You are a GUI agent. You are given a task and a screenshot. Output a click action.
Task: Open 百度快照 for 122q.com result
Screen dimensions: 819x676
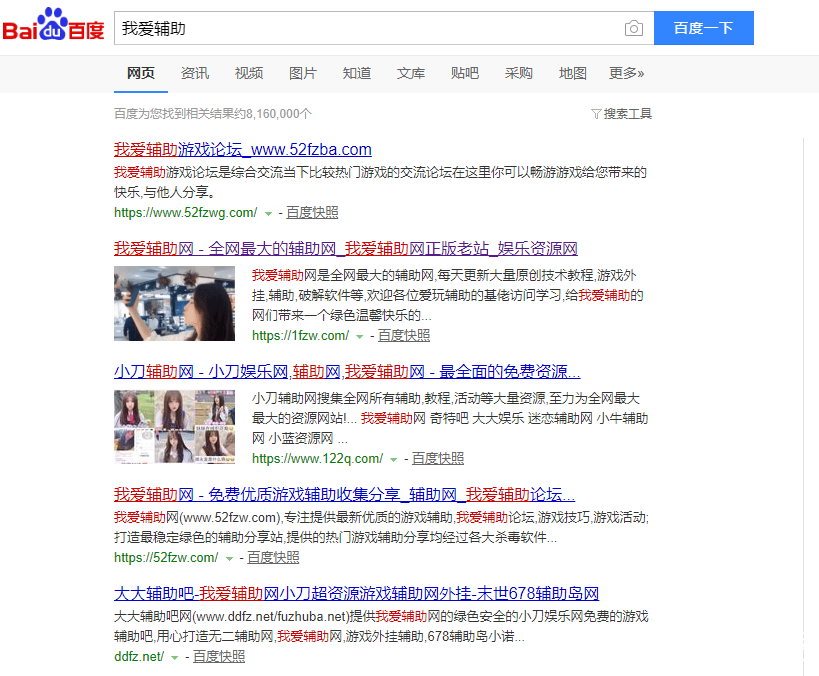438,459
